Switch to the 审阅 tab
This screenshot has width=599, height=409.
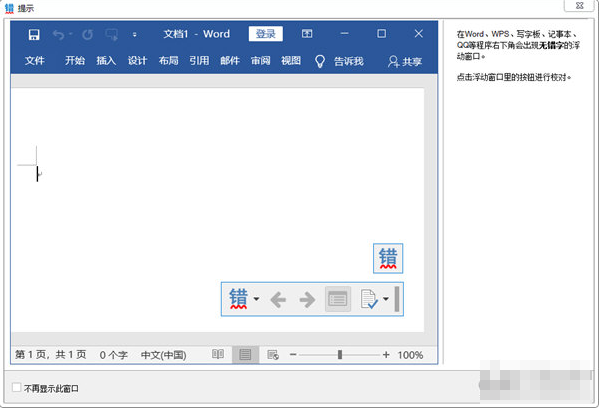(261, 60)
